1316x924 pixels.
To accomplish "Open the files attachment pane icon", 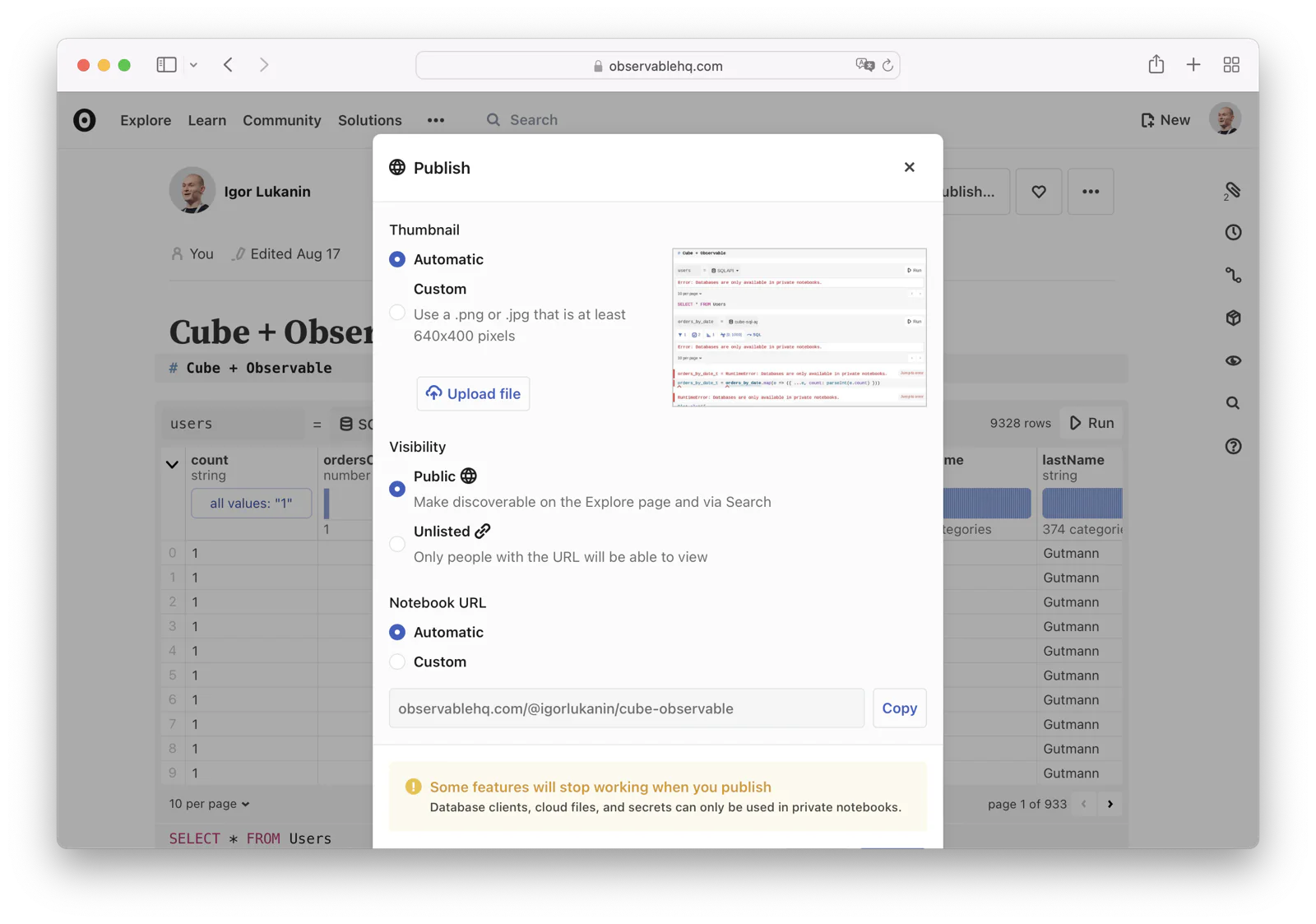I will [x=1232, y=191].
